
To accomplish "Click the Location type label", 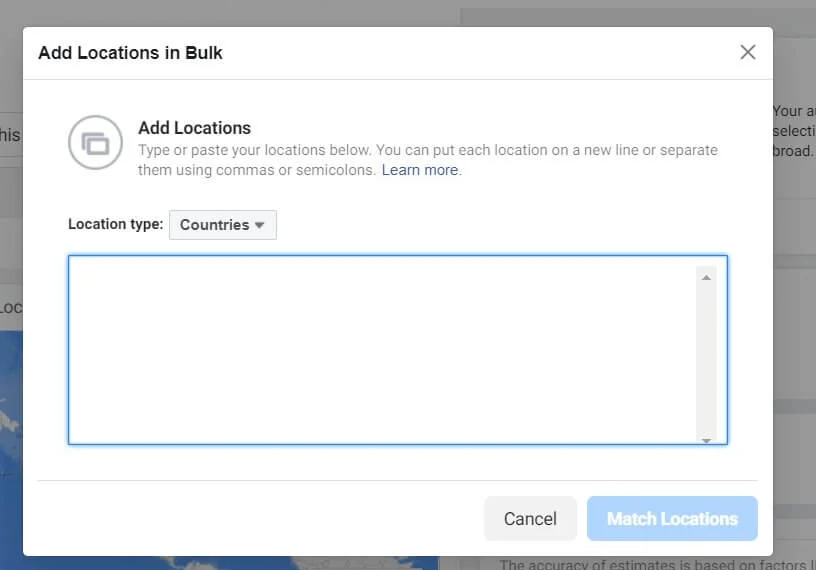I will (x=115, y=224).
